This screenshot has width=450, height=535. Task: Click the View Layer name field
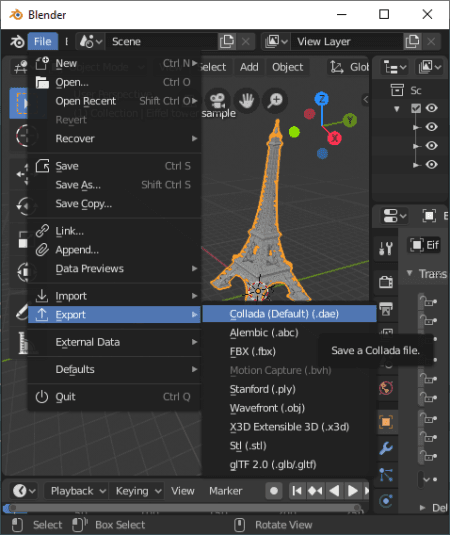coord(347,42)
